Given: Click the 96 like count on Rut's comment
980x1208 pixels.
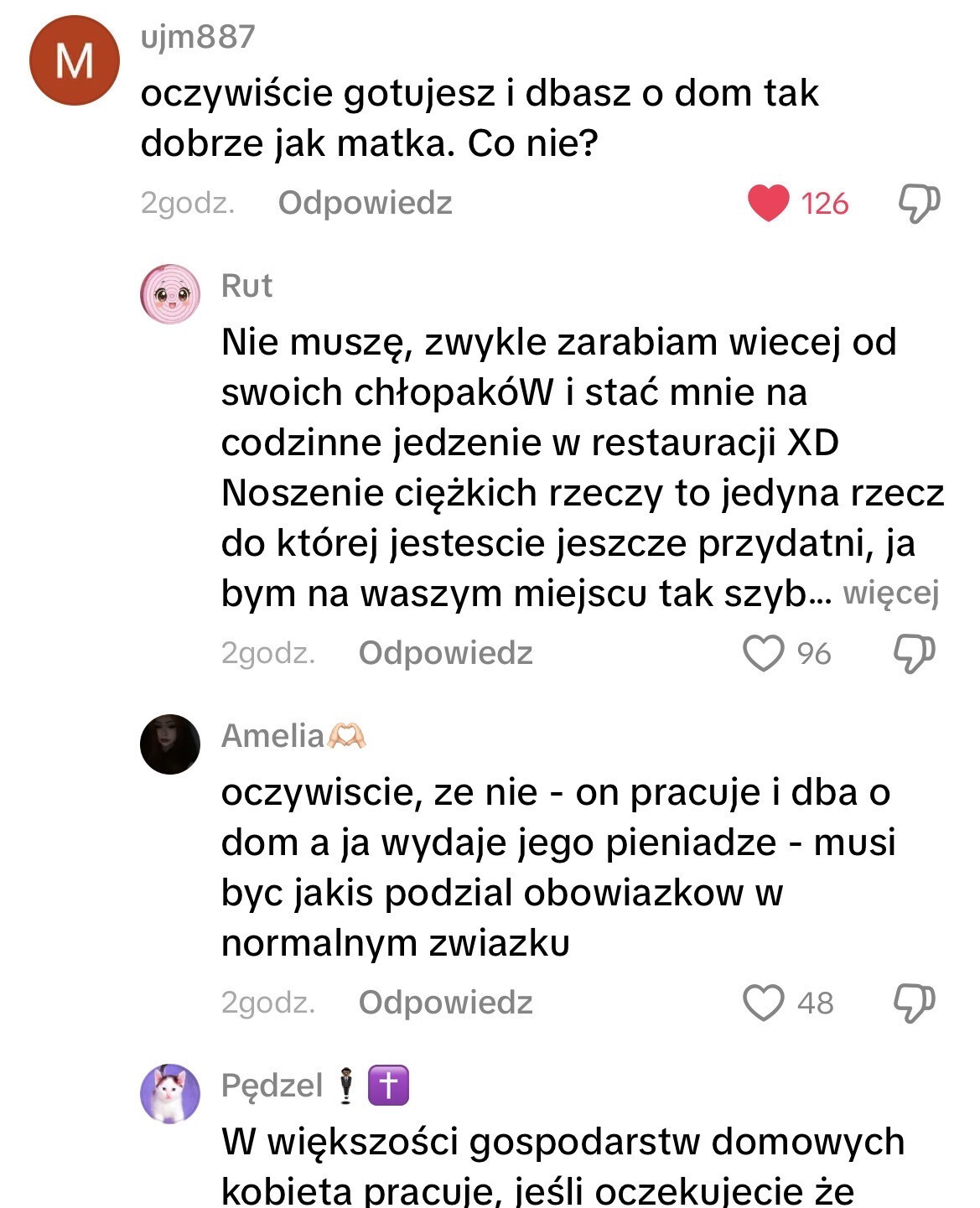Looking at the screenshot, I should [813, 653].
